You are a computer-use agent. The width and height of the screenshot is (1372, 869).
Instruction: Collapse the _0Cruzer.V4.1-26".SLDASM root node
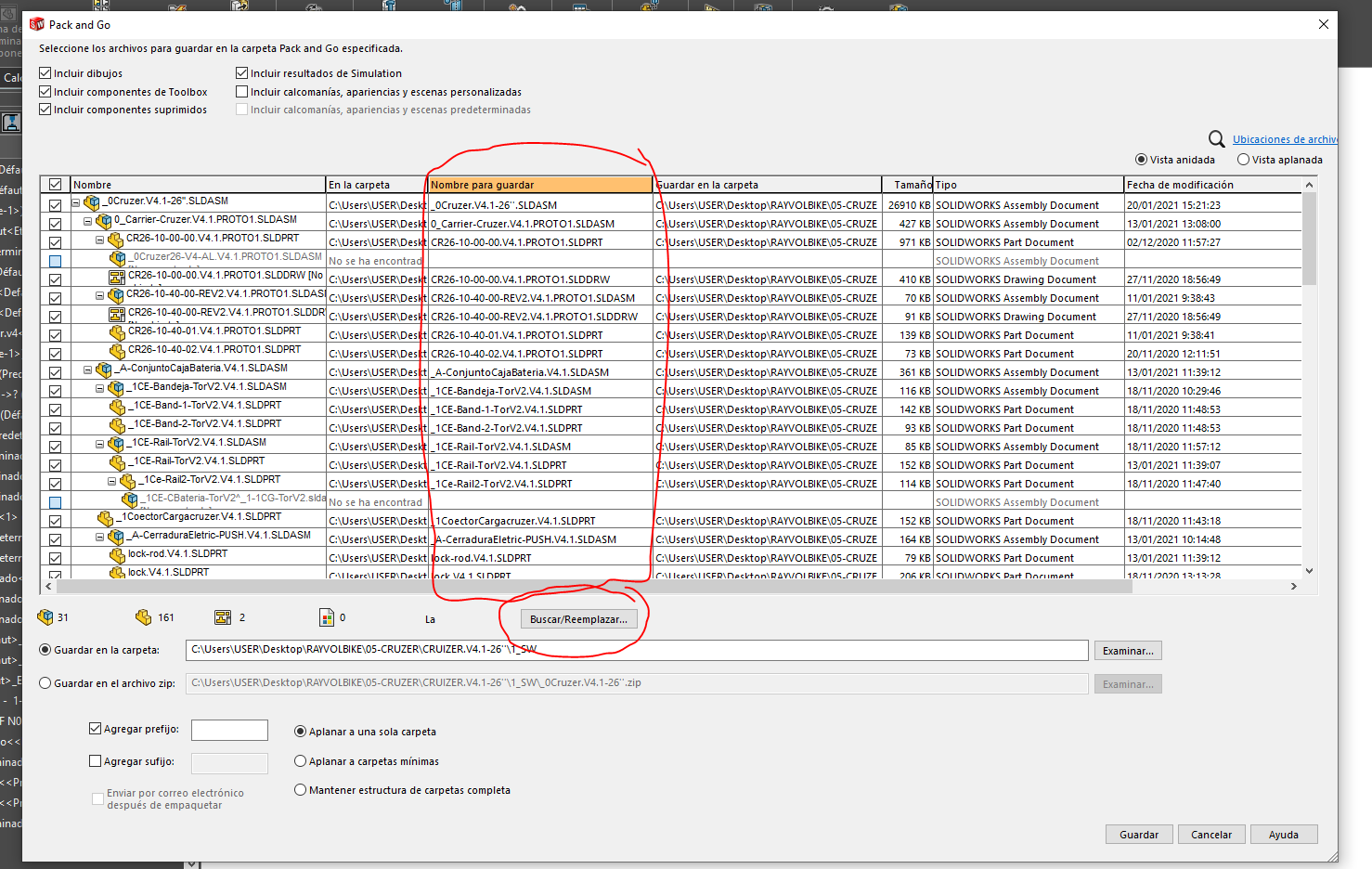pyautogui.click(x=76, y=202)
